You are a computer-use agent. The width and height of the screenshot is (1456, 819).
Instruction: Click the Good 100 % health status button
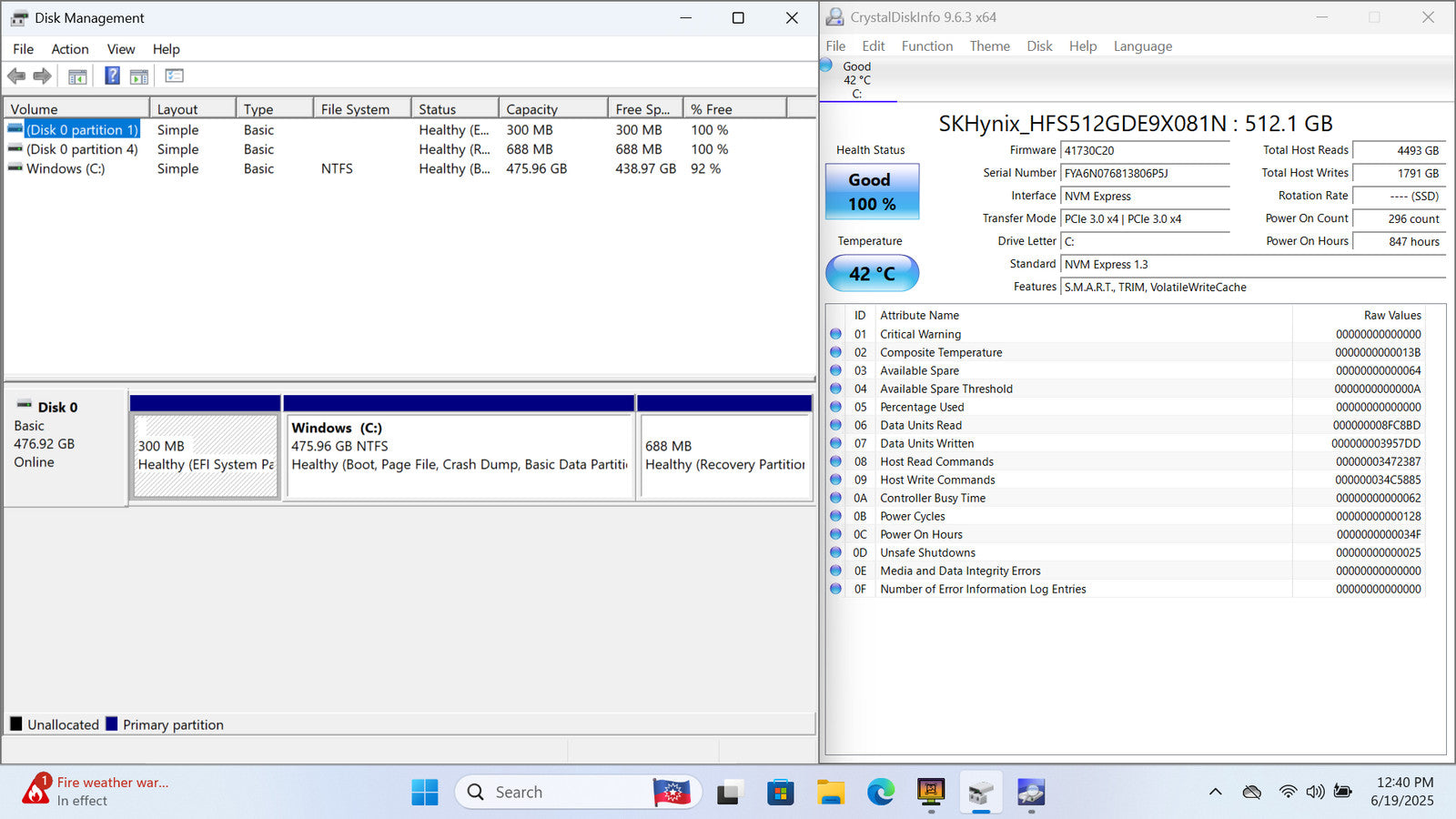(872, 192)
